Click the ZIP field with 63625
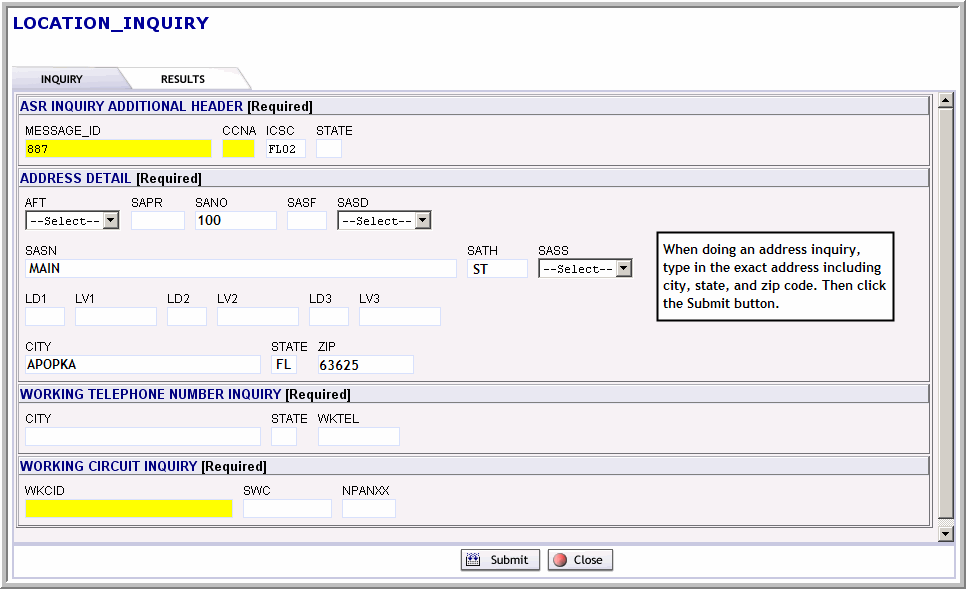966x589 pixels. click(365, 365)
